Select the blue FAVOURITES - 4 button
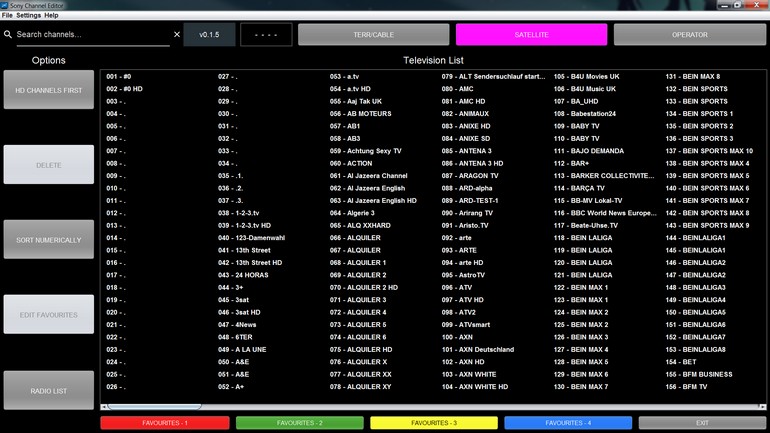 (568, 423)
